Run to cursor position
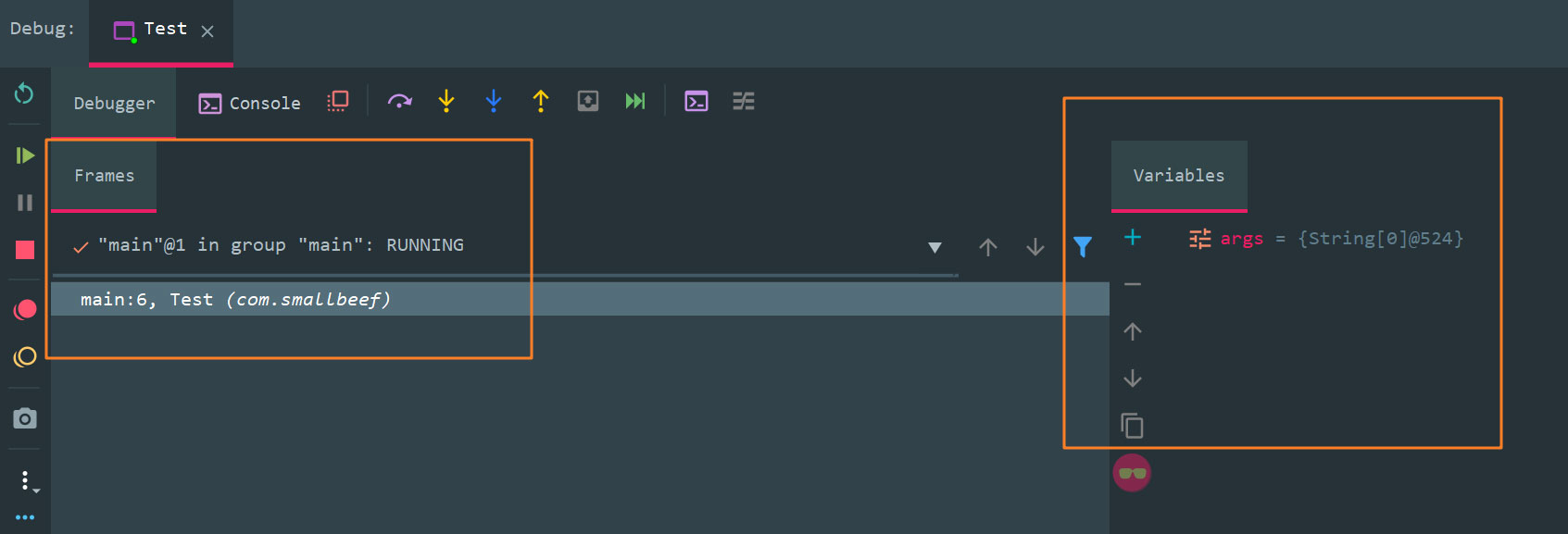This screenshot has width=1568, height=534. [635, 101]
